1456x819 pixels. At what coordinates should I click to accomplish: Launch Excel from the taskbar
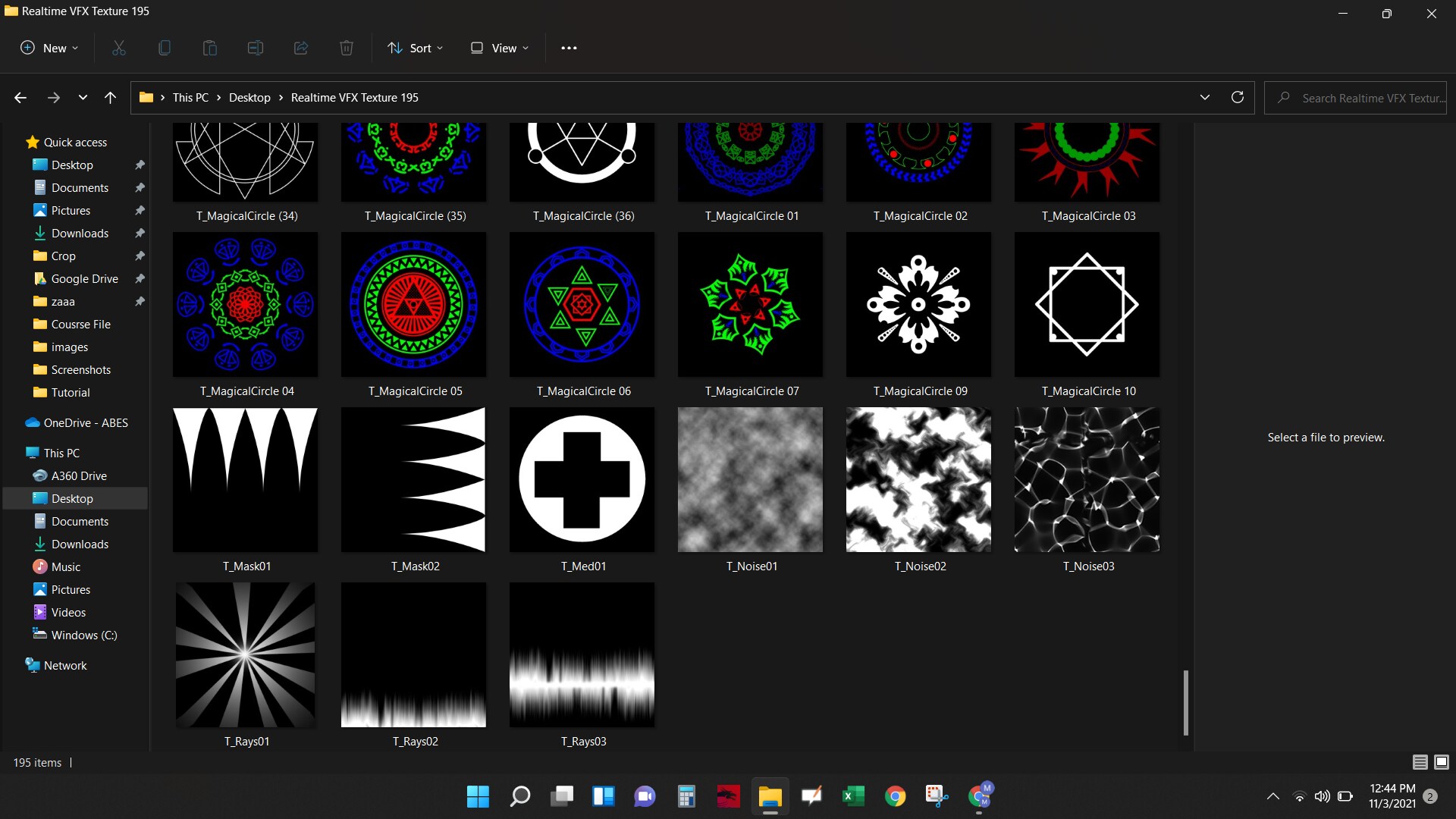tap(853, 796)
